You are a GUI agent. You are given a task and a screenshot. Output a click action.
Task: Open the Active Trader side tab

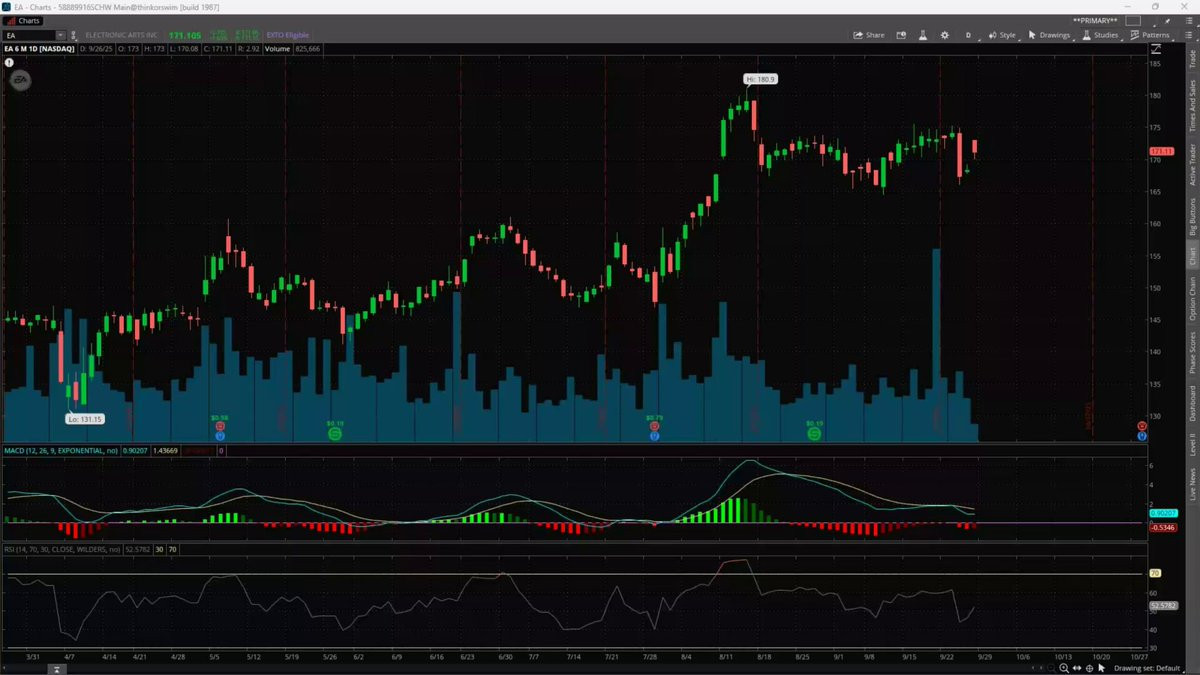tap(1191, 164)
